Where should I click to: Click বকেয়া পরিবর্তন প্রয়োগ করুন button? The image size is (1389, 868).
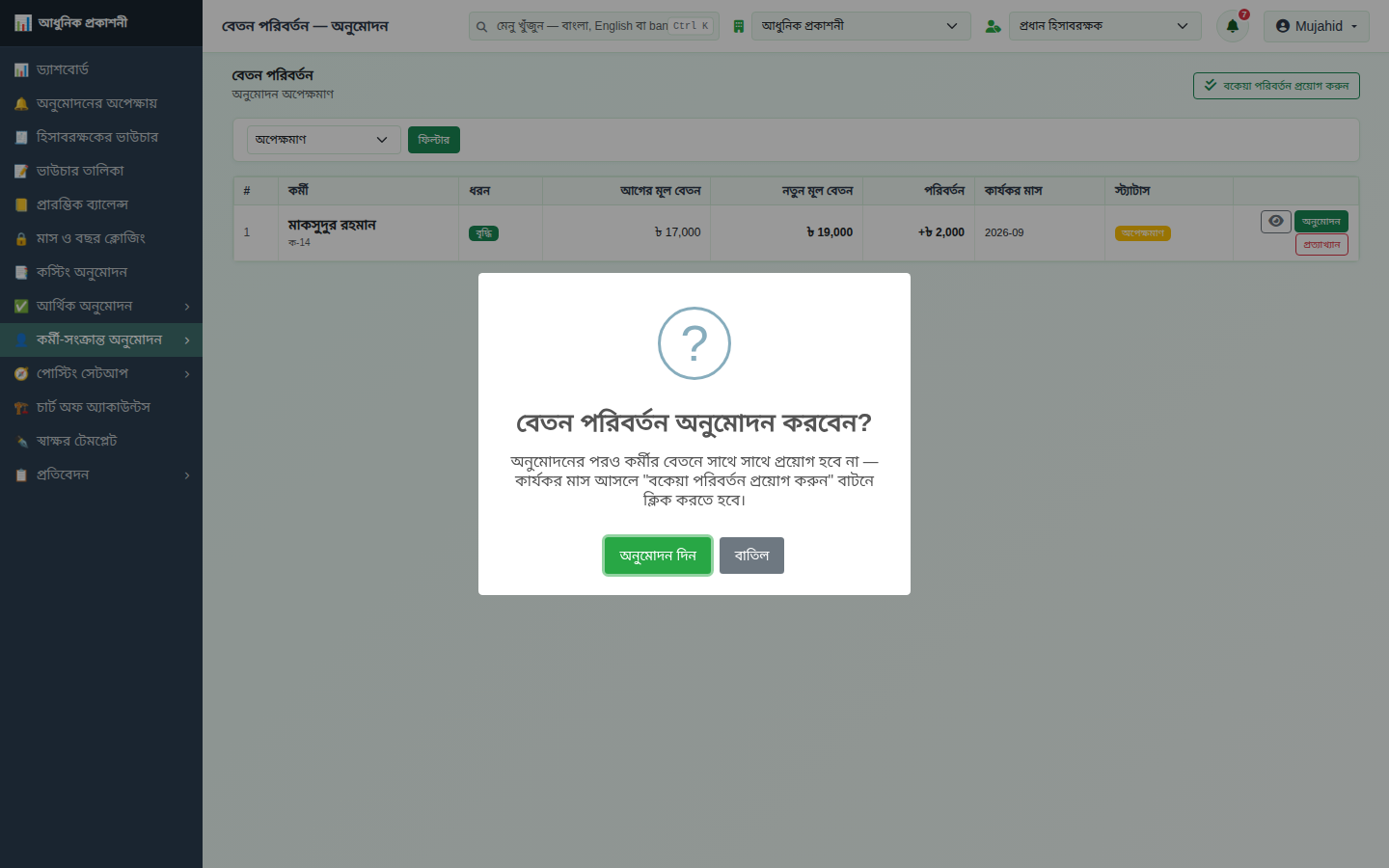[x=1276, y=86]
